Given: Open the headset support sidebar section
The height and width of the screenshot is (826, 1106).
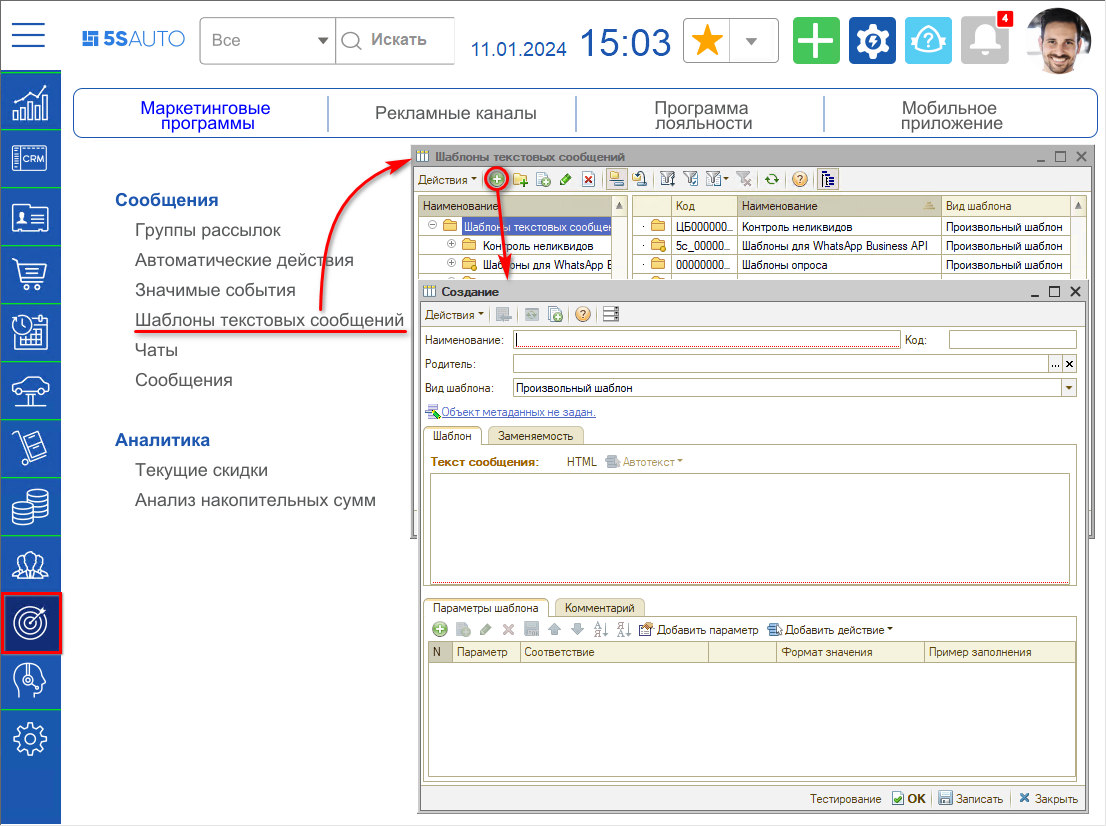Looking at the screenshot, I should pyautogui.click(x=30, y=681).
